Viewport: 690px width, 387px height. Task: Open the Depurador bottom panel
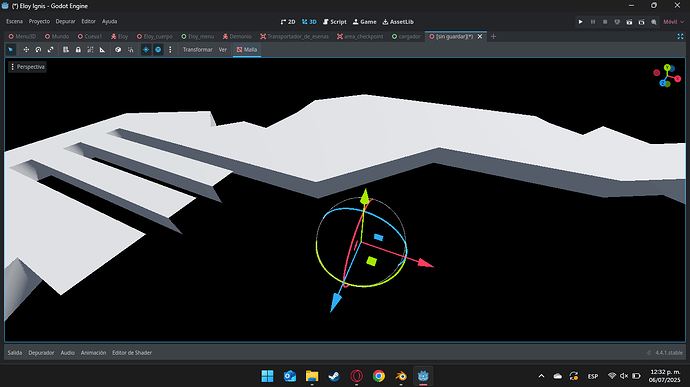41,353
